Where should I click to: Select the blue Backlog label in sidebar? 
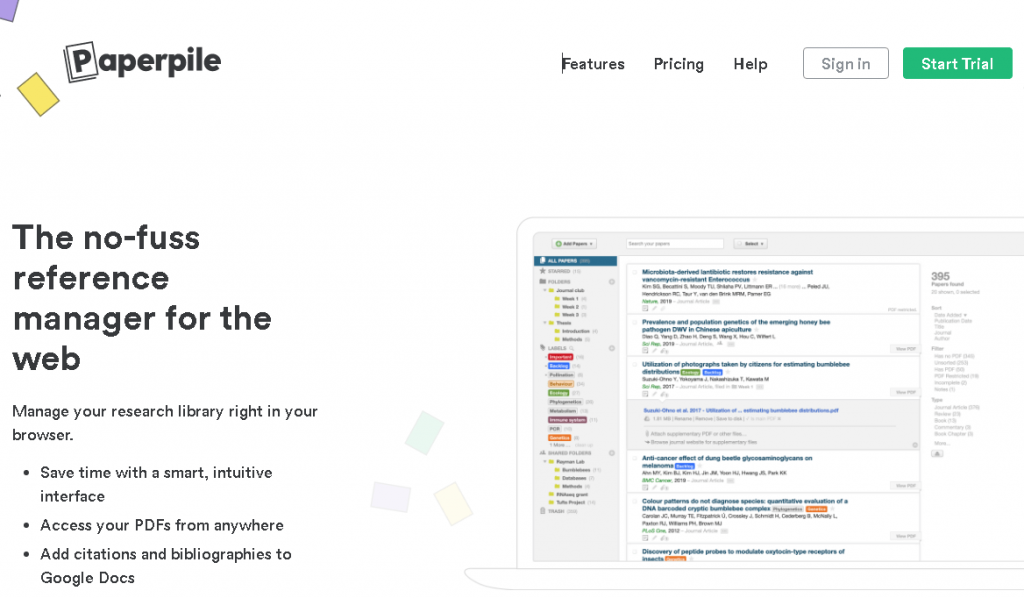pos(559,366)
